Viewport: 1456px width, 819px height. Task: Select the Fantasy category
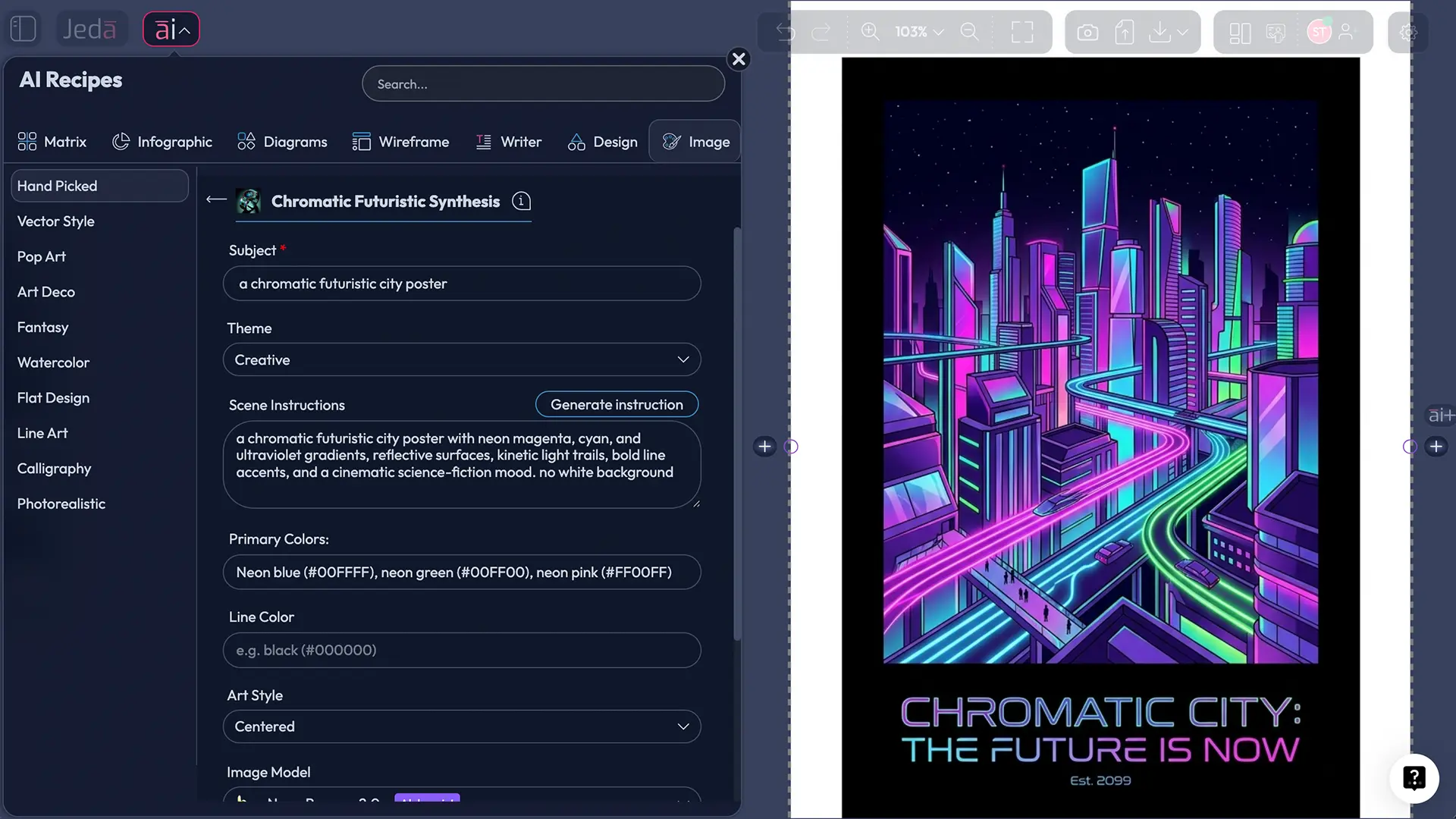(43, 328)
